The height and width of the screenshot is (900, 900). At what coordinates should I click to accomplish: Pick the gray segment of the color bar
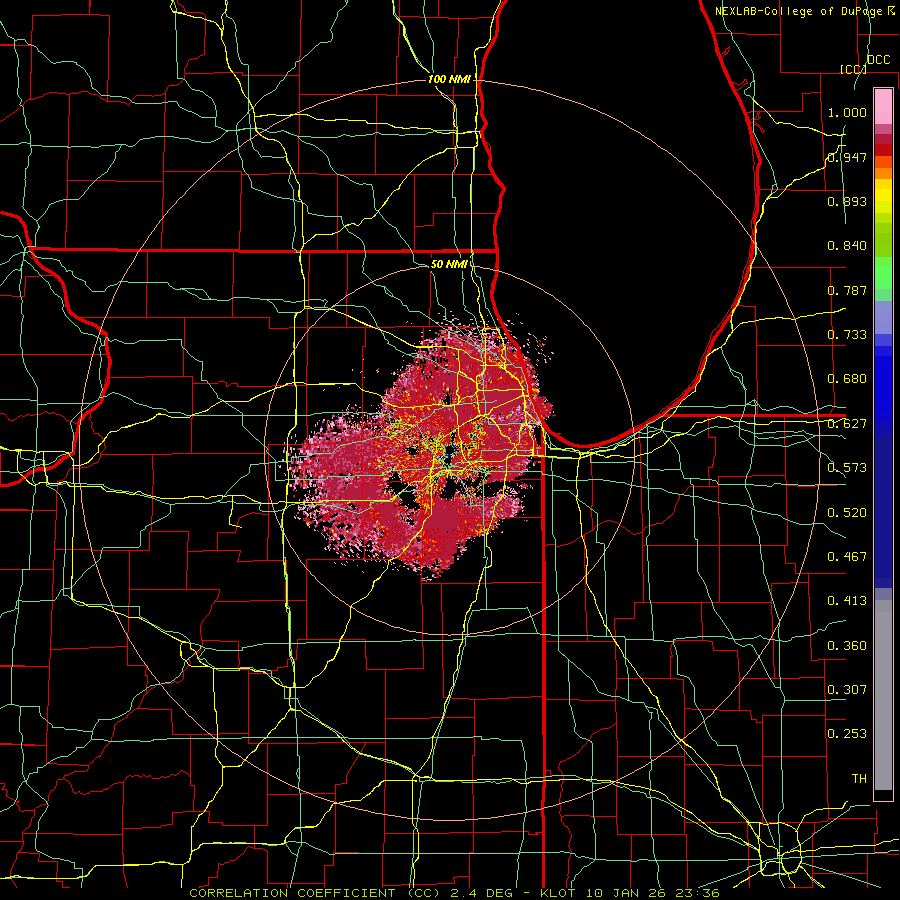click(883, 695)
